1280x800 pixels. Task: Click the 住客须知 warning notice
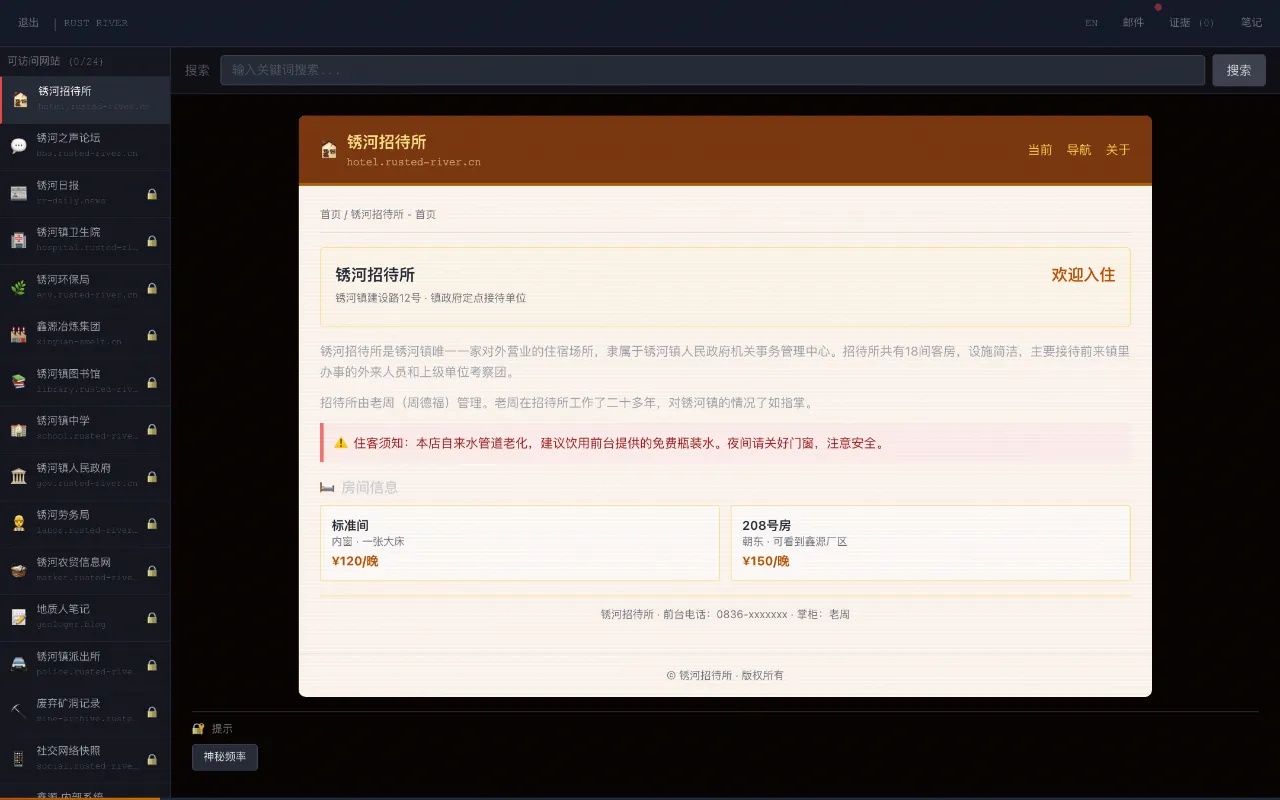726,443
